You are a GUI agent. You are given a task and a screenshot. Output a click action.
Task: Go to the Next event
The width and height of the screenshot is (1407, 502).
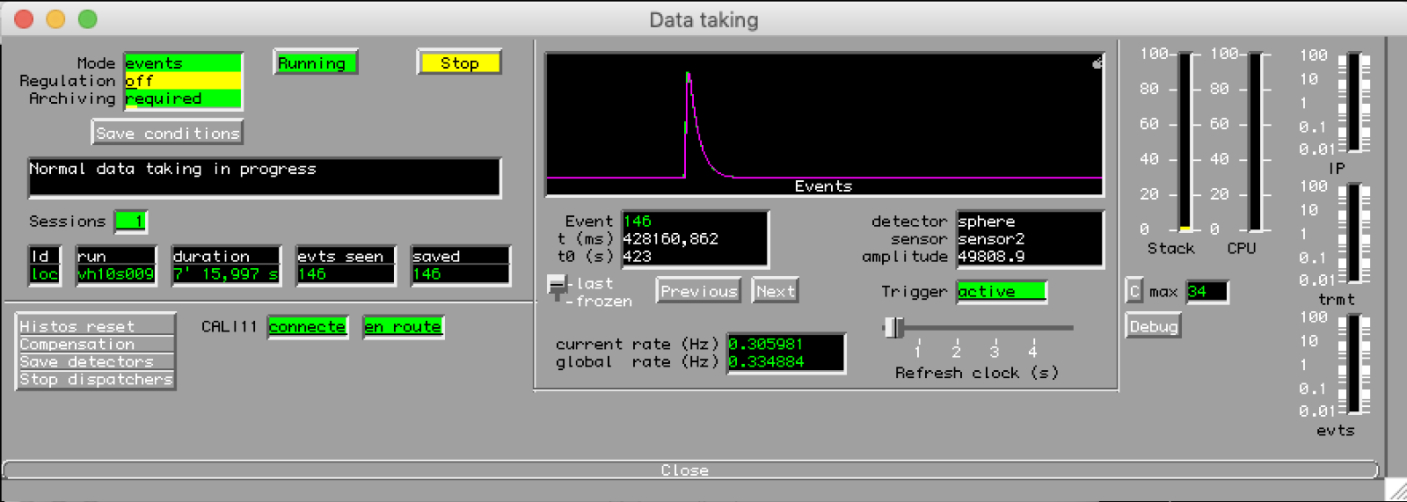775,291
